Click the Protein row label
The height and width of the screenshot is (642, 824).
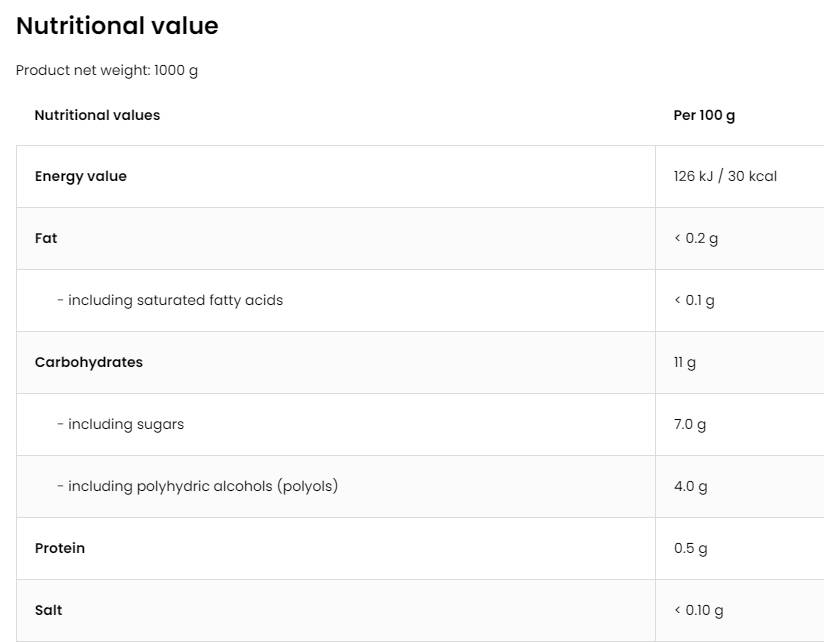60,548
